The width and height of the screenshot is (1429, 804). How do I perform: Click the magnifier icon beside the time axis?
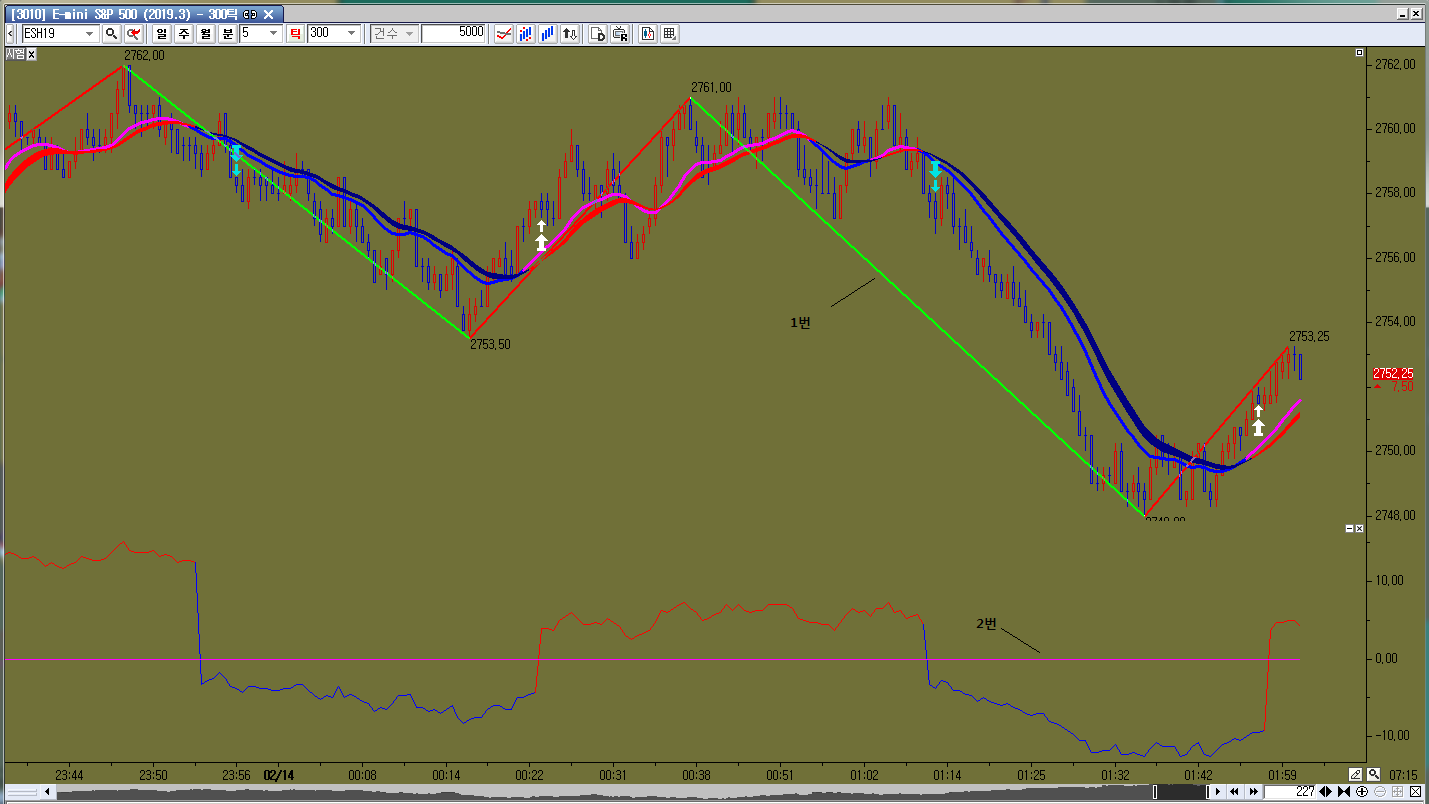pyautogui.click(x=1374, y=774)
